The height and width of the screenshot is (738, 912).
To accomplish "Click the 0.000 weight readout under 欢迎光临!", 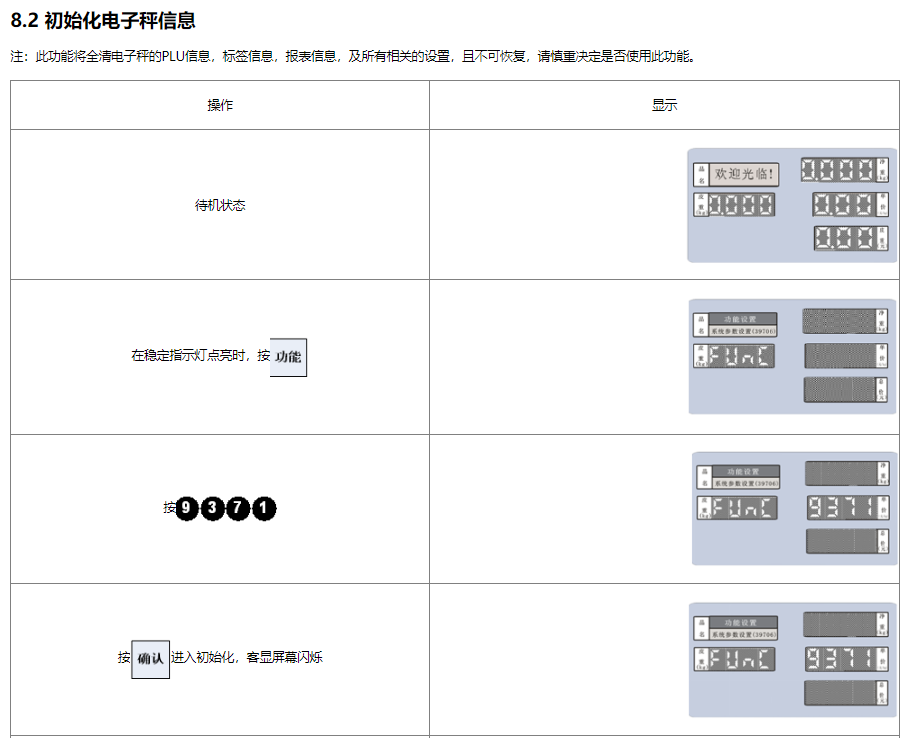I will (743, 205).
